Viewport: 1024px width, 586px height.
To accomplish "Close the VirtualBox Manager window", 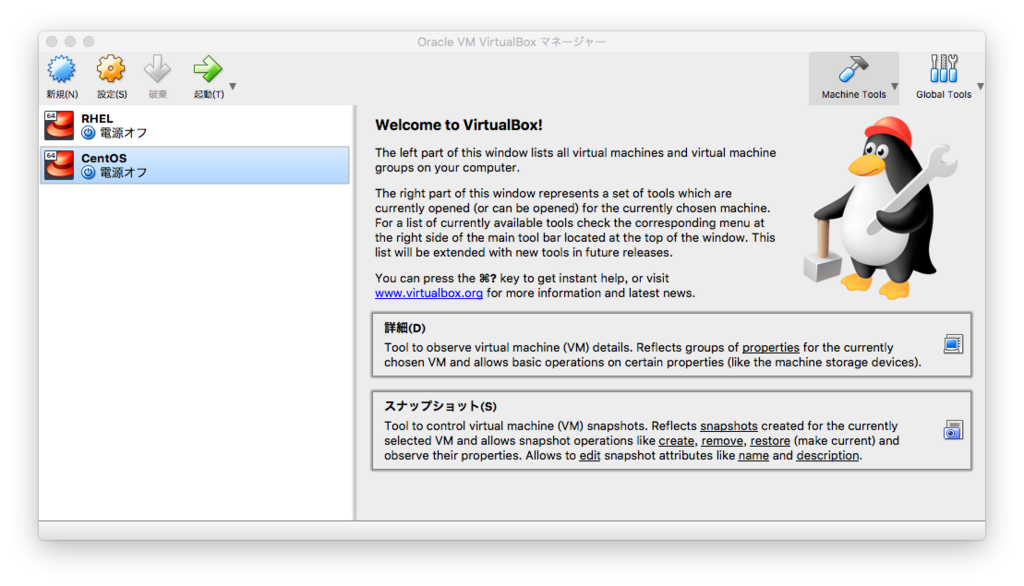I will pyautogui.click(x=52, y=42).
